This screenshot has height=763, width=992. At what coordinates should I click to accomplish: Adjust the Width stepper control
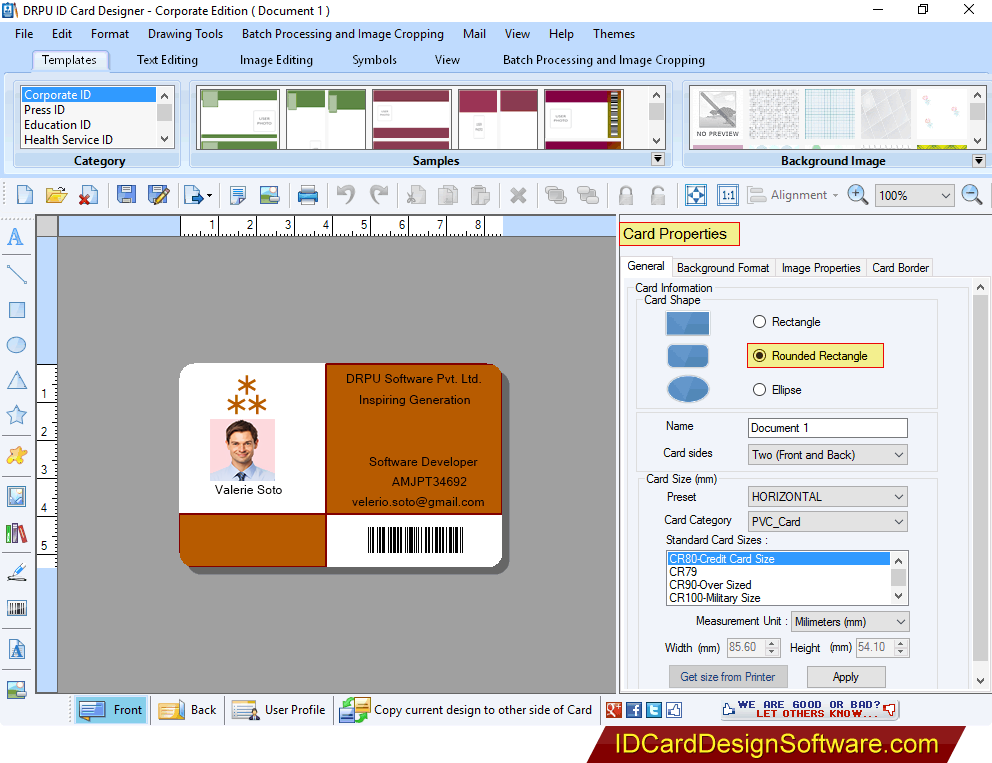pyautogui.click(x=772, y=647)
